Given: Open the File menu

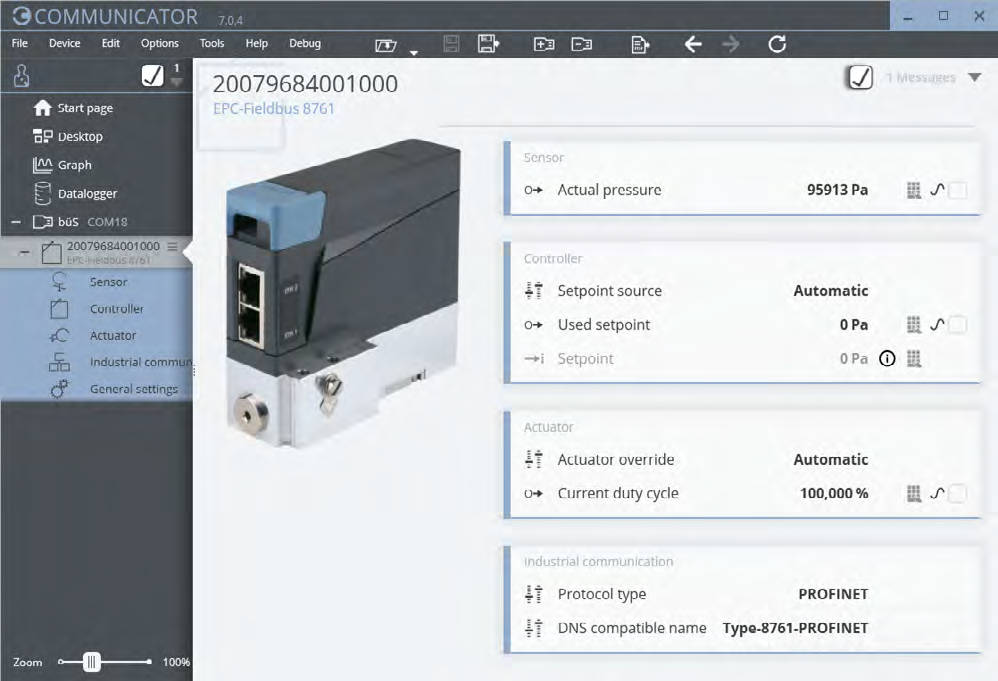Looking at the screenshot, I should click(20, 43).
